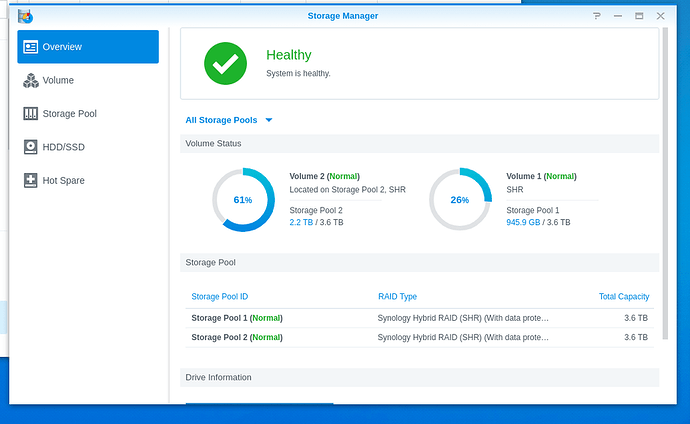Image resolution: width=690 pixels, height=424 pixels.
Task: Click the HDD/SSD drive icon
Action: point(30,147)
